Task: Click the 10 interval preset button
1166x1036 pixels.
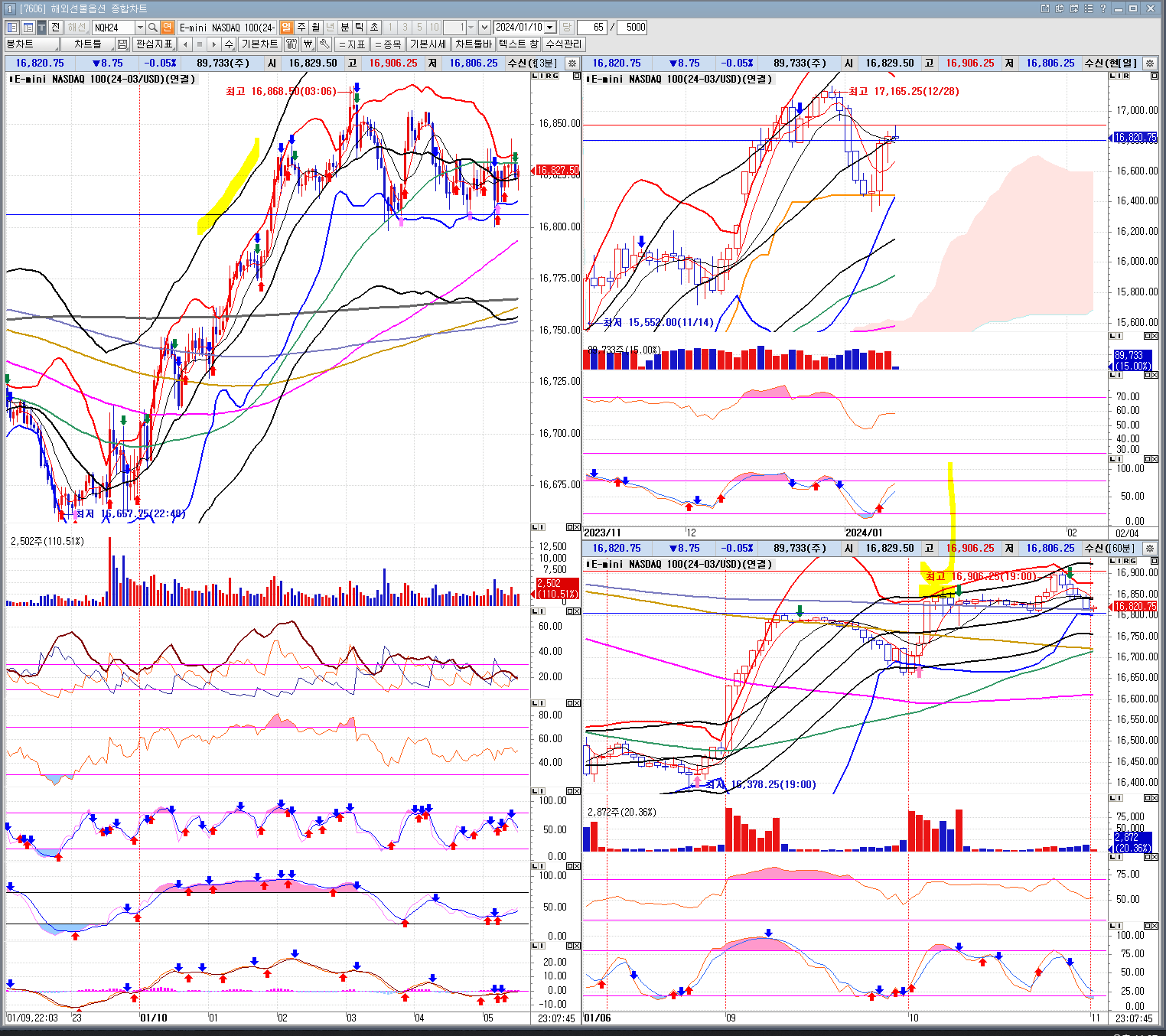Action: pos(434,28)
